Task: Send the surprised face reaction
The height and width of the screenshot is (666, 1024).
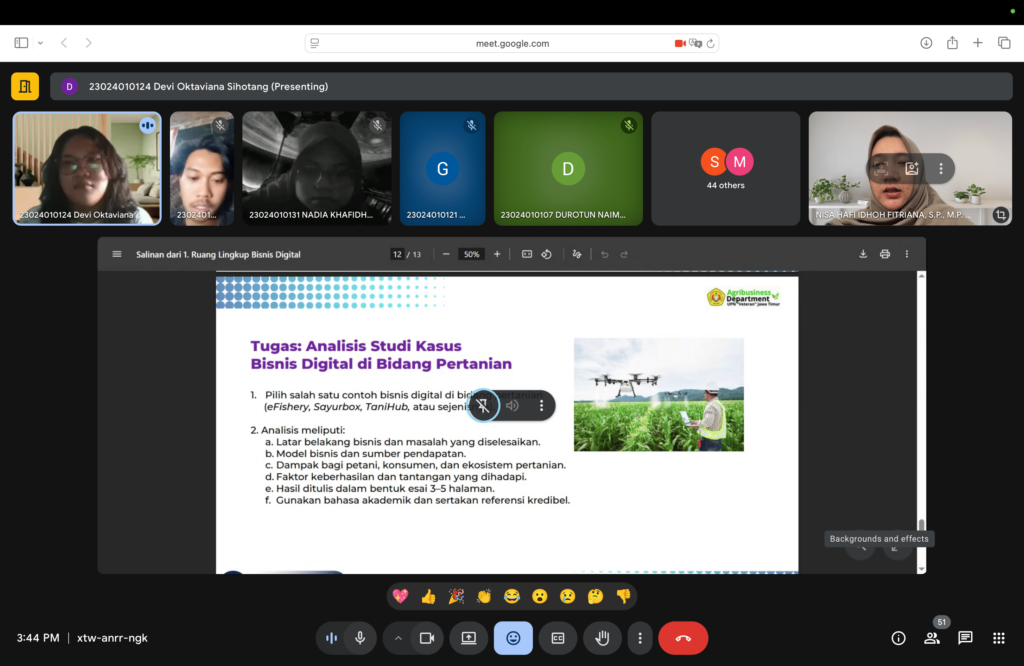Action: (539, 596)
